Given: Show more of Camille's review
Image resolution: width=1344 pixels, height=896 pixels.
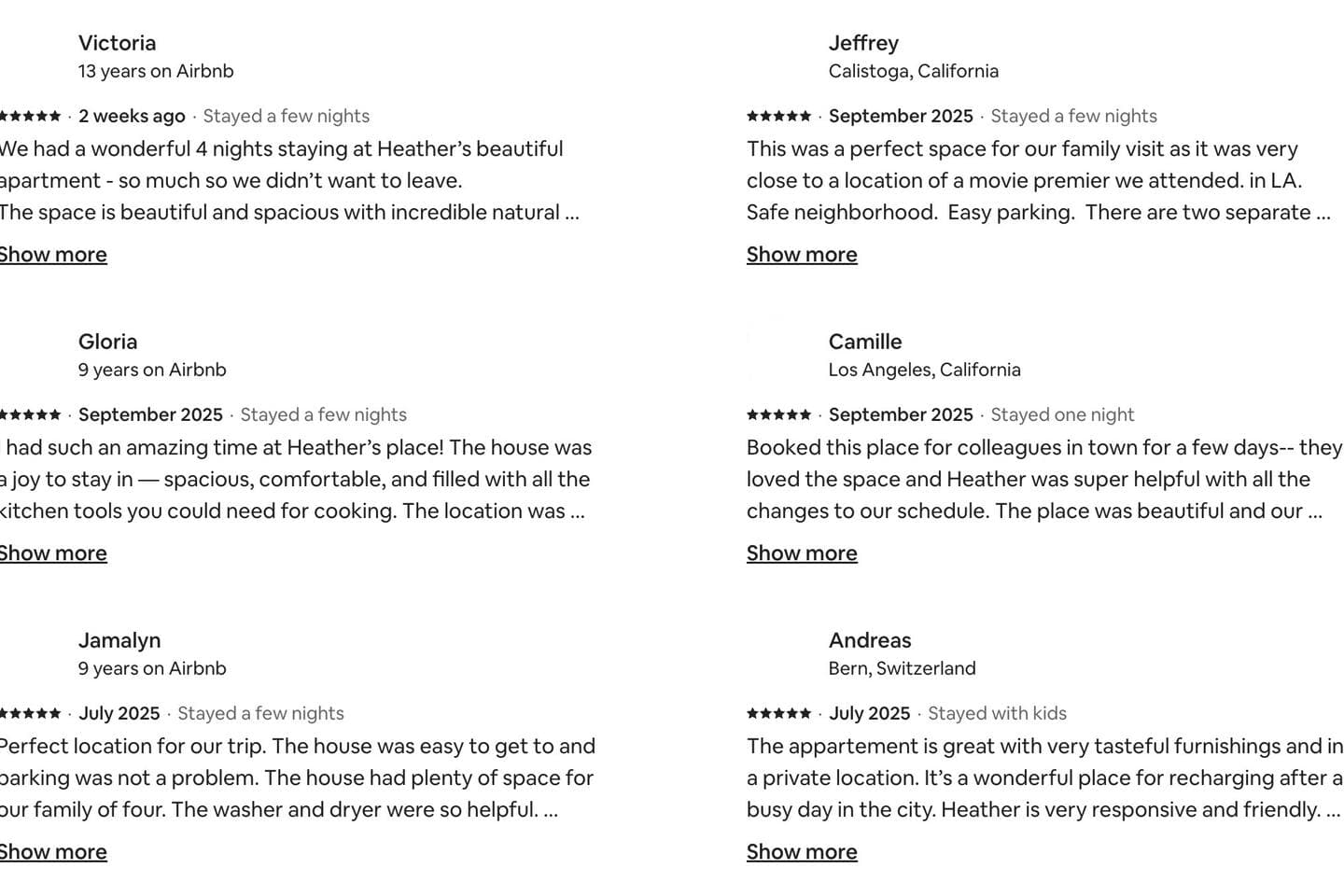Looking at the screenshot, I should point(802,553).
